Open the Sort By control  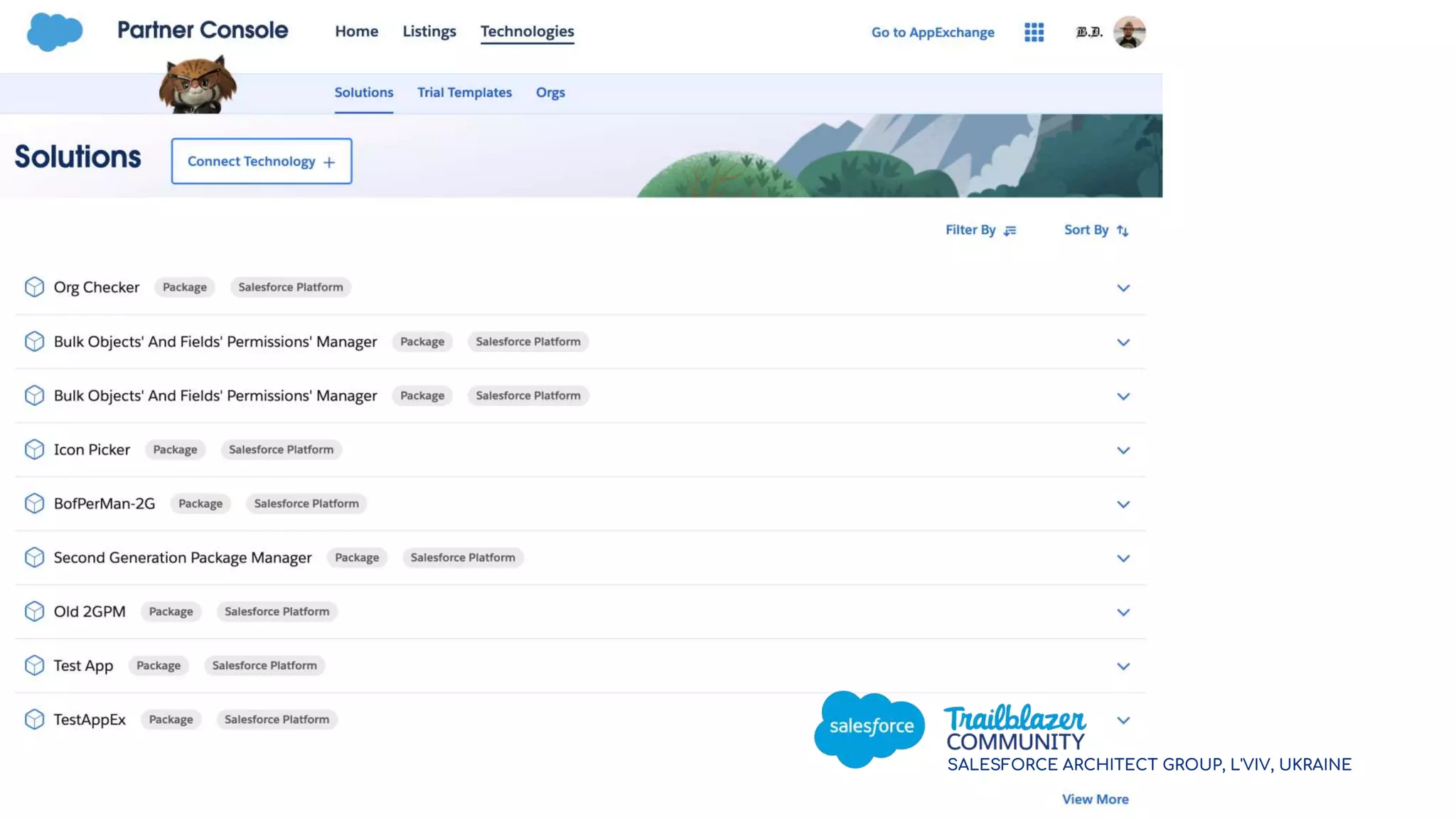(1096, 230)
